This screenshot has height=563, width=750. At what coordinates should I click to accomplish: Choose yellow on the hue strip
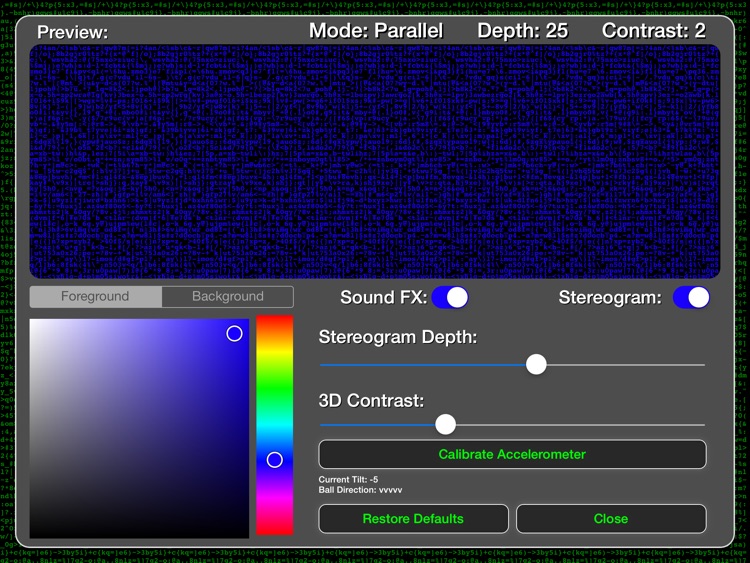point(275,353)
